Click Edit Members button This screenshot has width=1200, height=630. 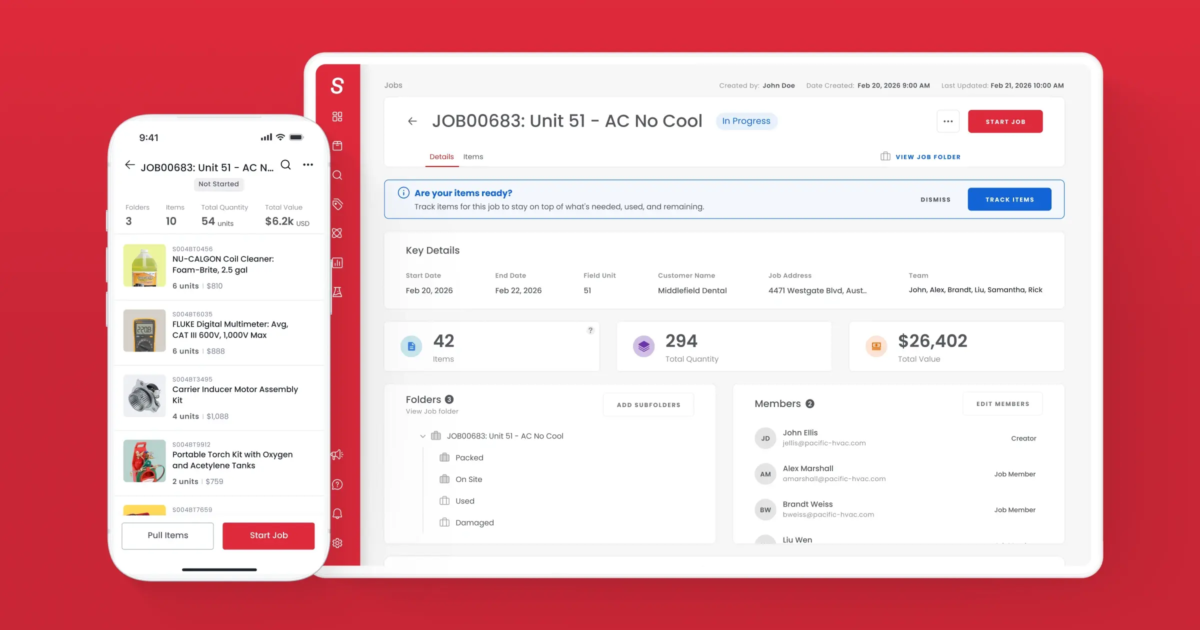coord(1002,404)
